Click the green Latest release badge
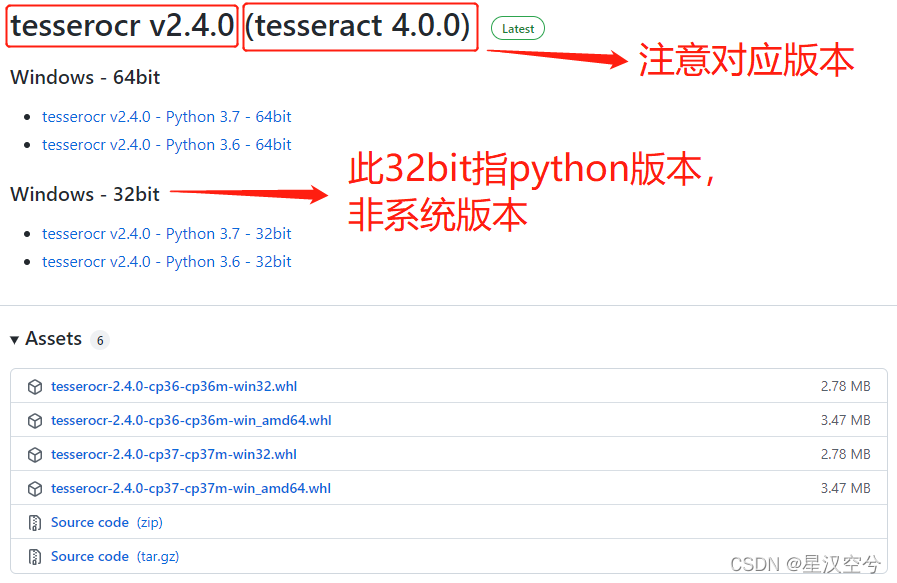 click(518, 29)
